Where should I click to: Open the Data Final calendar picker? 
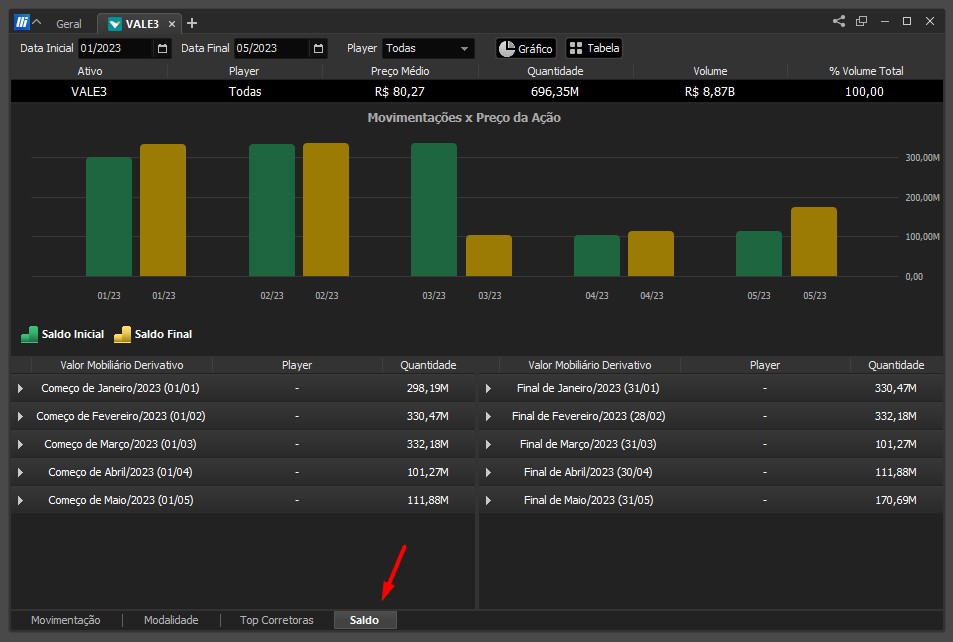pos(318,49)
